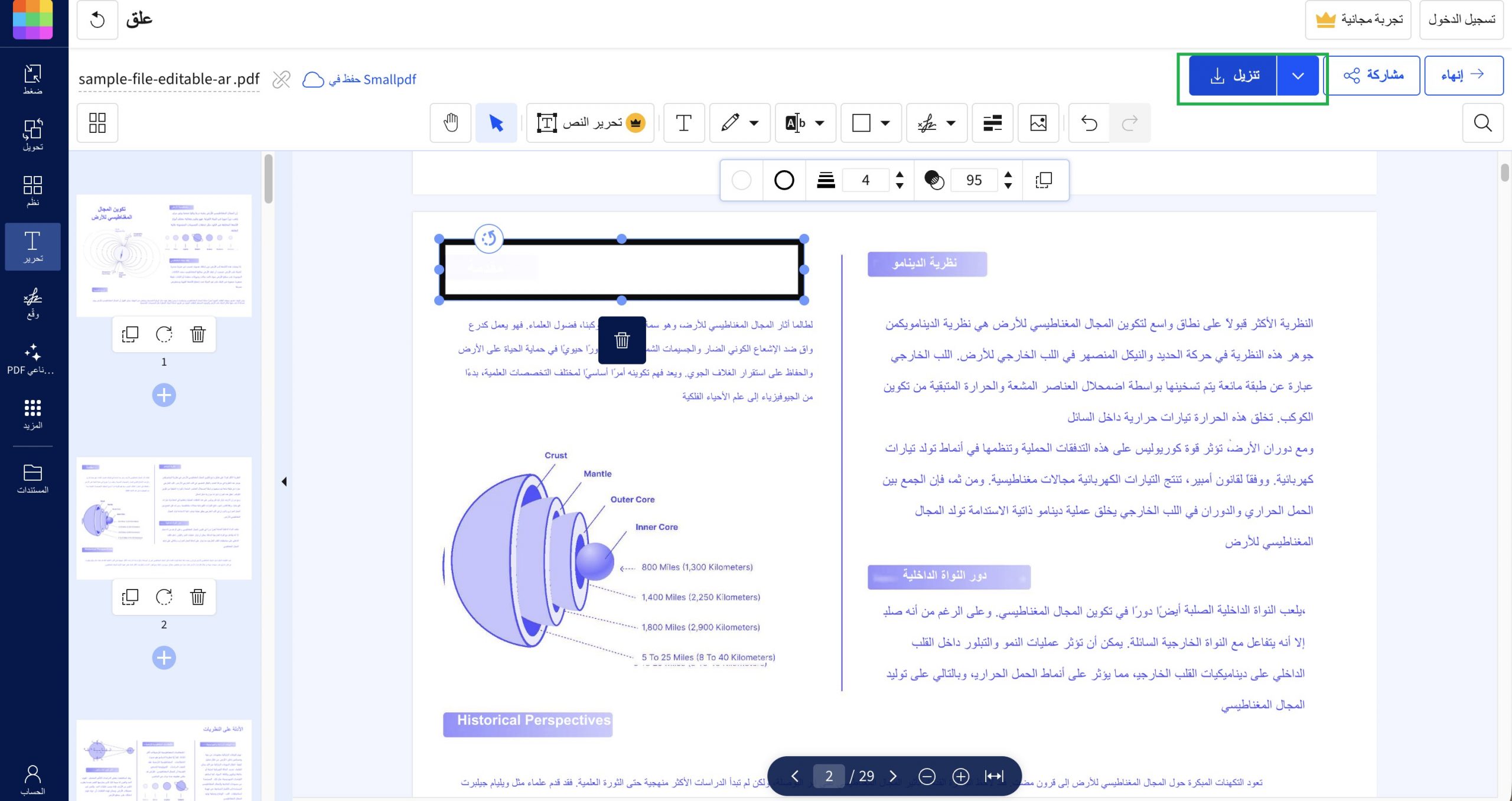1512x801 pixels.
Task: Select the text highlight tool
Action: [796, 123]
